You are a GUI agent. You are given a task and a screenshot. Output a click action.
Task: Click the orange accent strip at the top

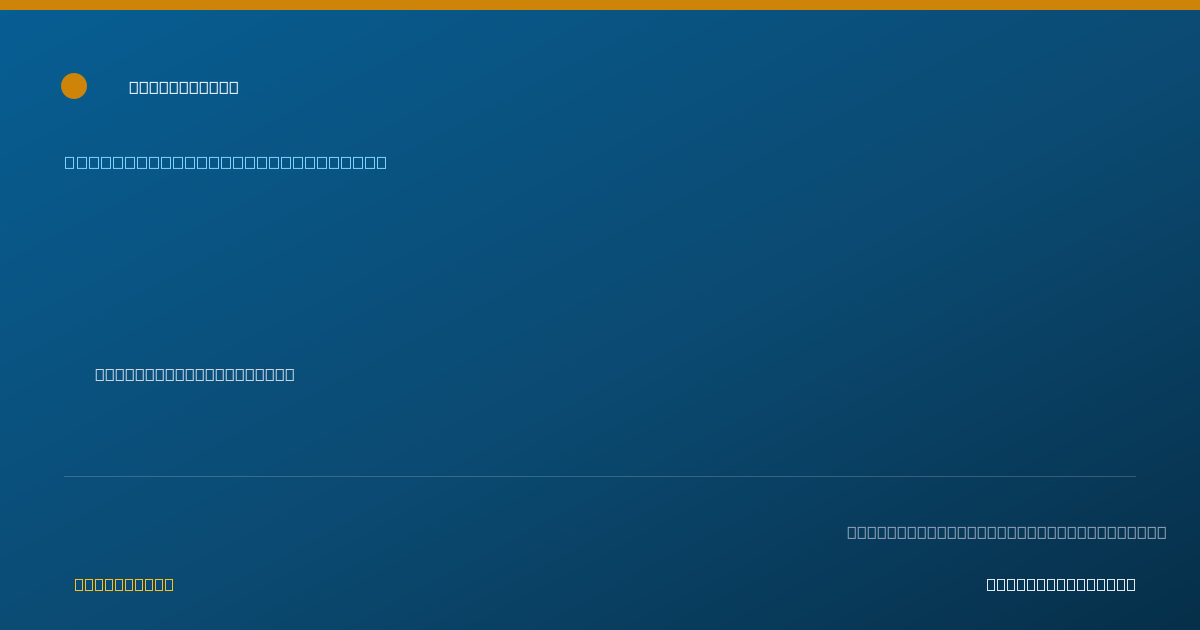point(600,5)
